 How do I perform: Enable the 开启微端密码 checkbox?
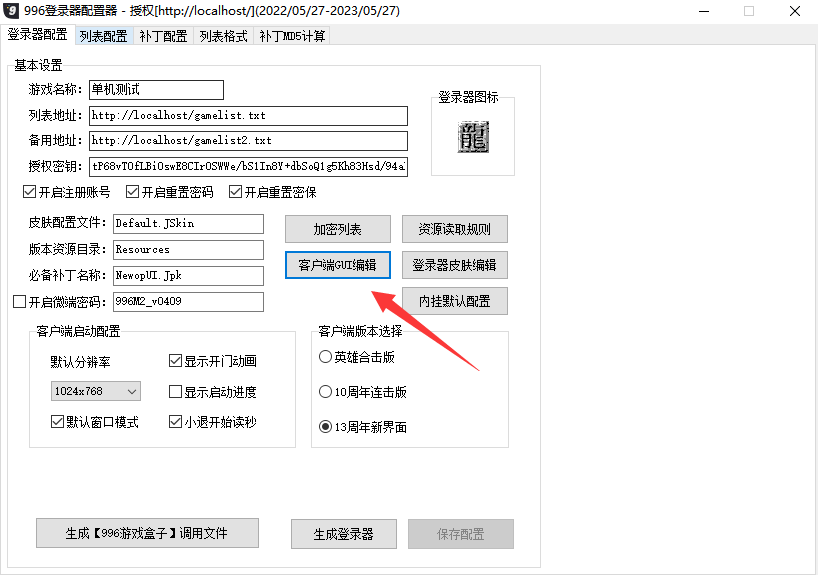(19, 301)
